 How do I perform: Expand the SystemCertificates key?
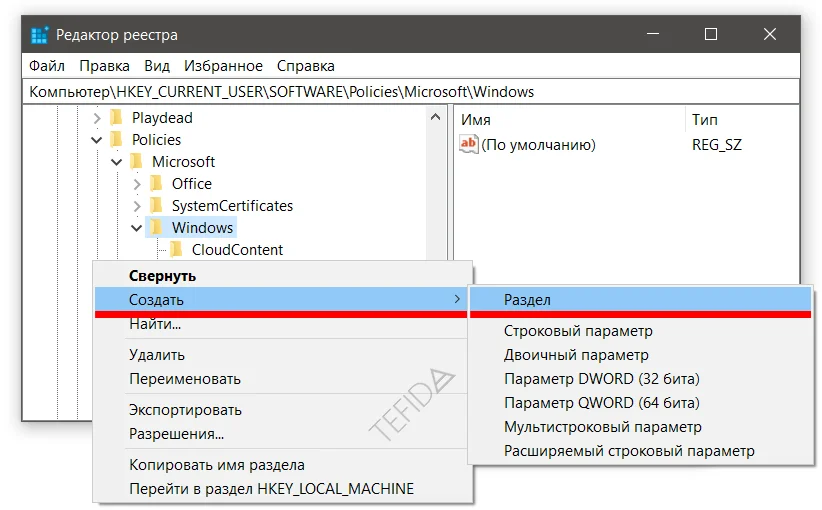[137, 206]
